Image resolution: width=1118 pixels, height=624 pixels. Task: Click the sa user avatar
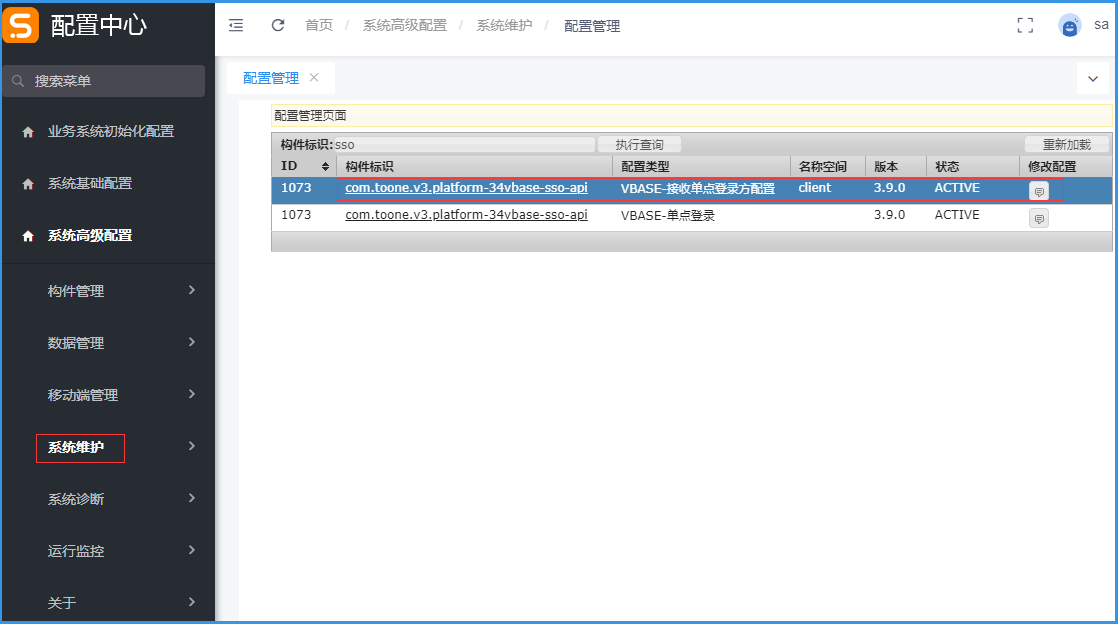(1069, 26)
